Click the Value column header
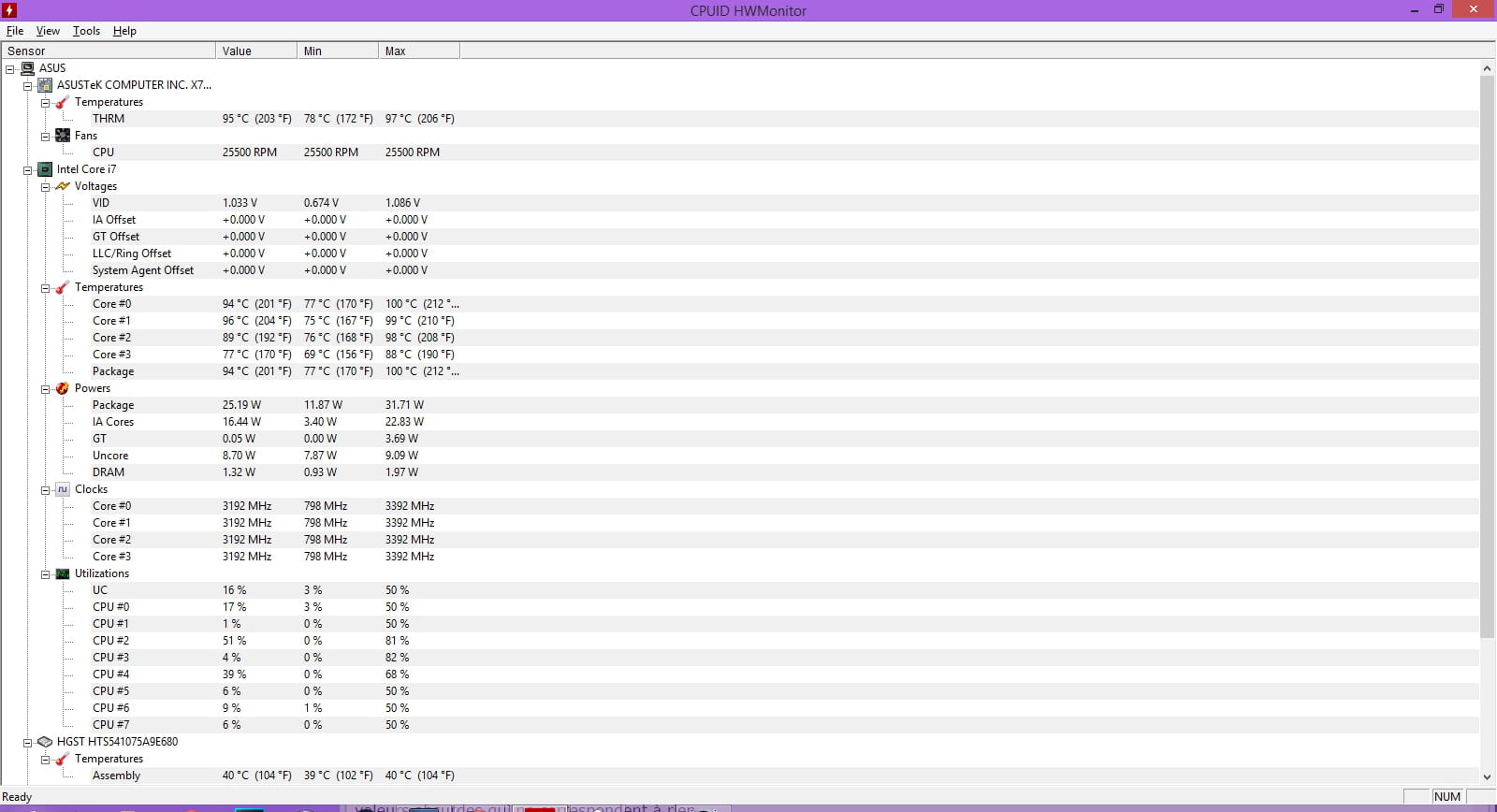This screenshot has width=1497, height=812. 256,51
